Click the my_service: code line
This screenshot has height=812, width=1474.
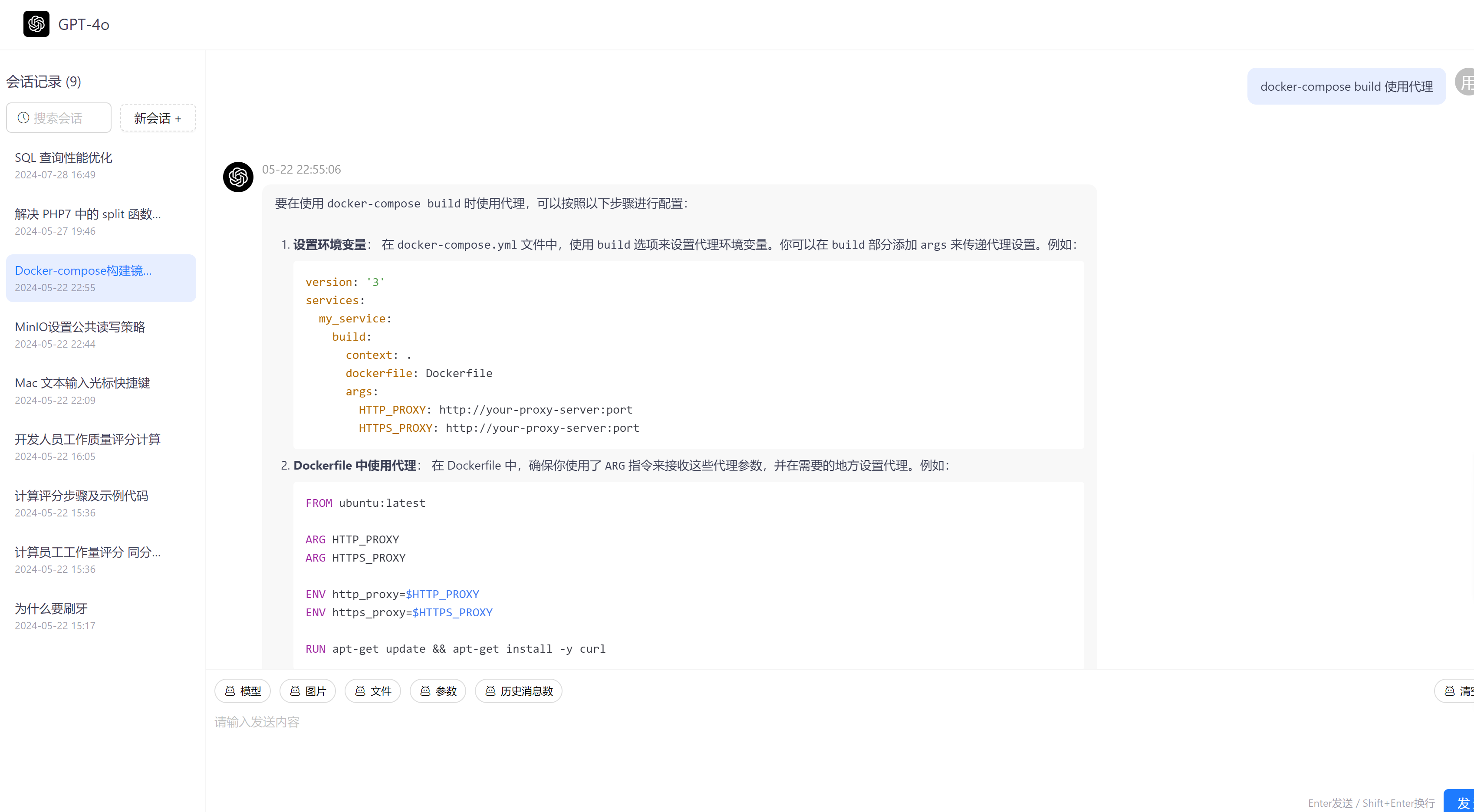pos(355,319)
